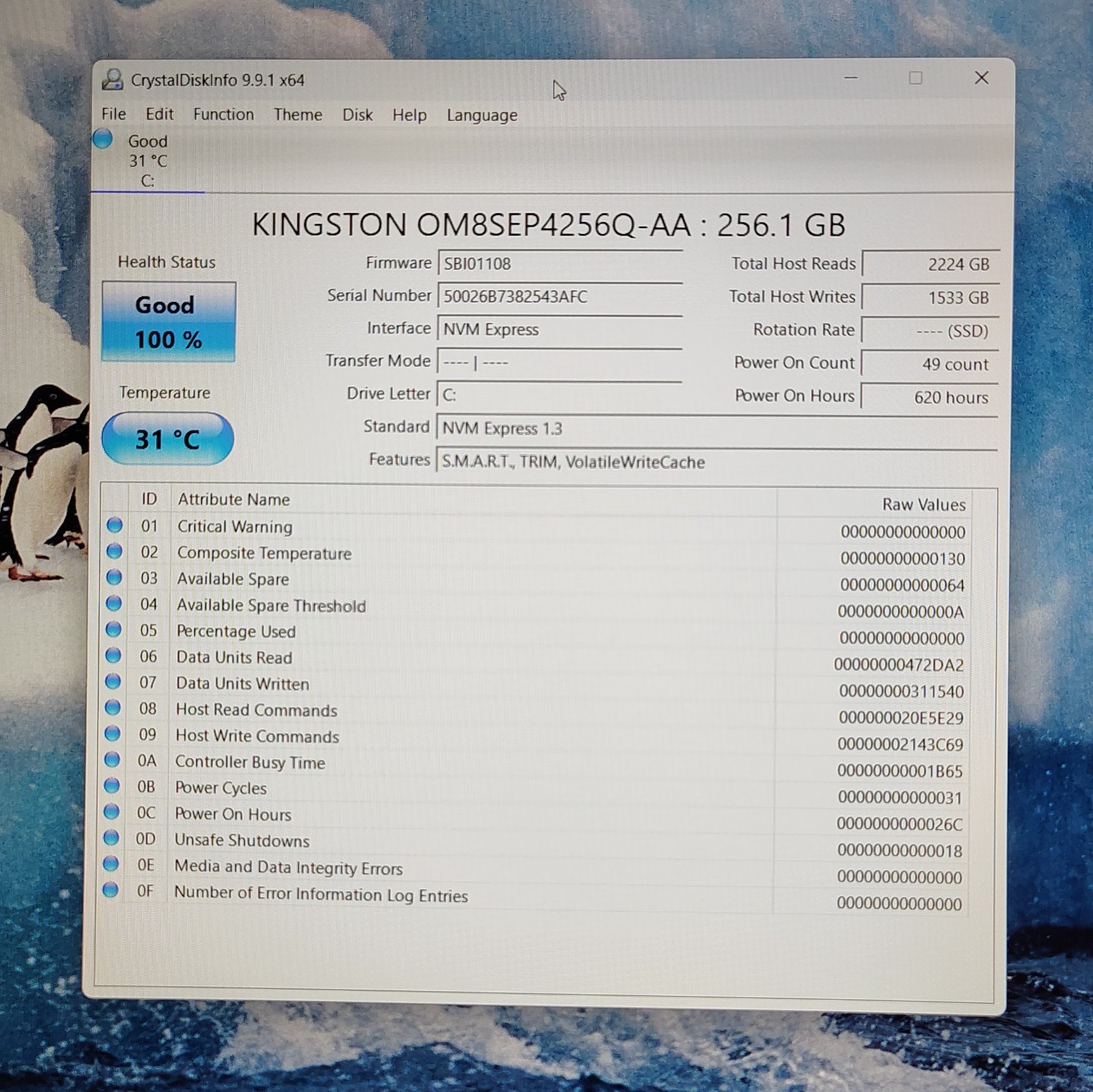Click the status orb for Controller Busy Time
The image size is (1093, 1092).
112,759
